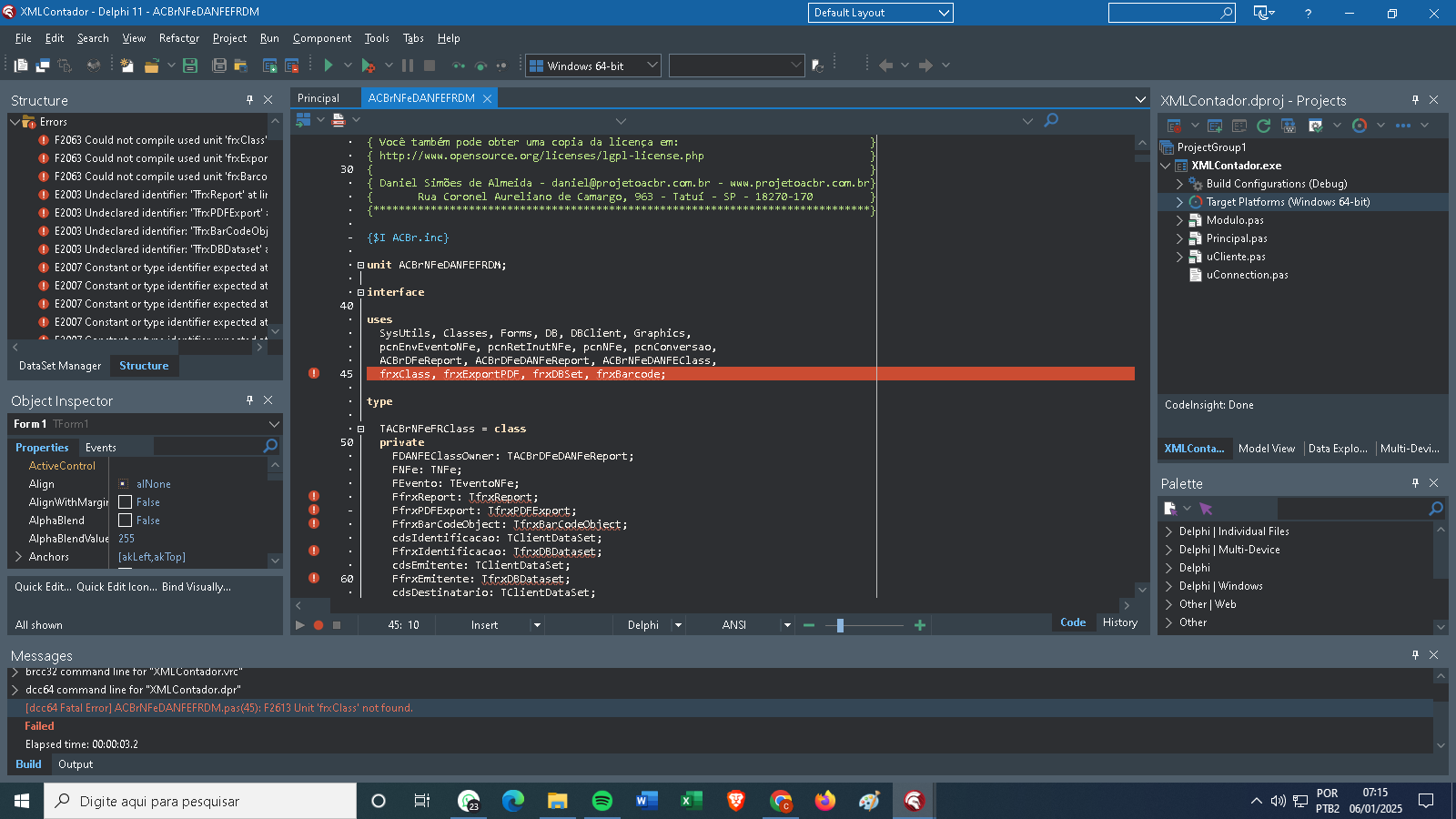Switch to DataSet Manager tab
The image size is (1456, 819).
(60, 366)
